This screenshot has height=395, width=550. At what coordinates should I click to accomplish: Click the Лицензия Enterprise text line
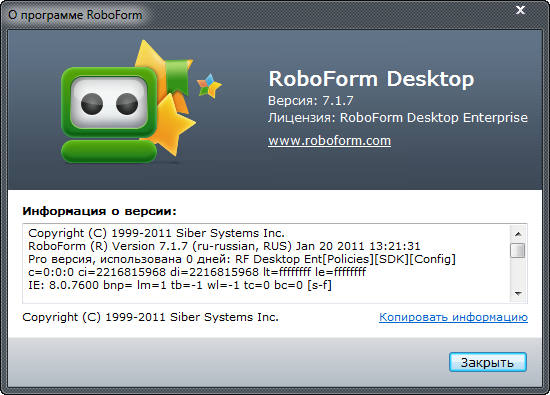[x=398, y=118]
